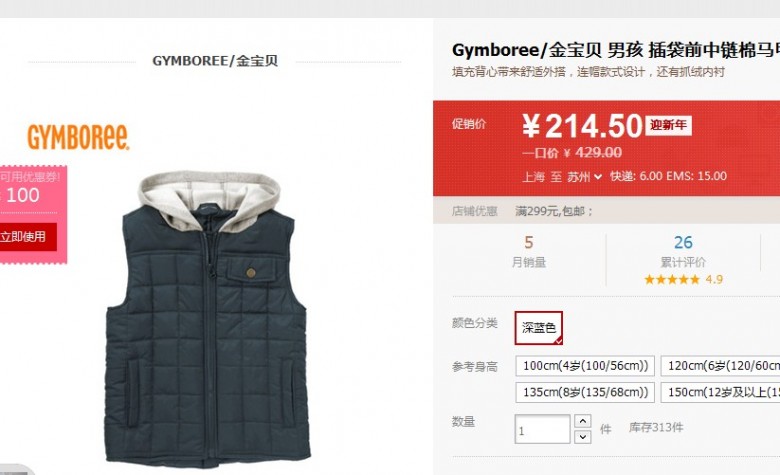Click the orange Gymboree logo
Viewport: 780px width, 475px height.
(78, 137)
